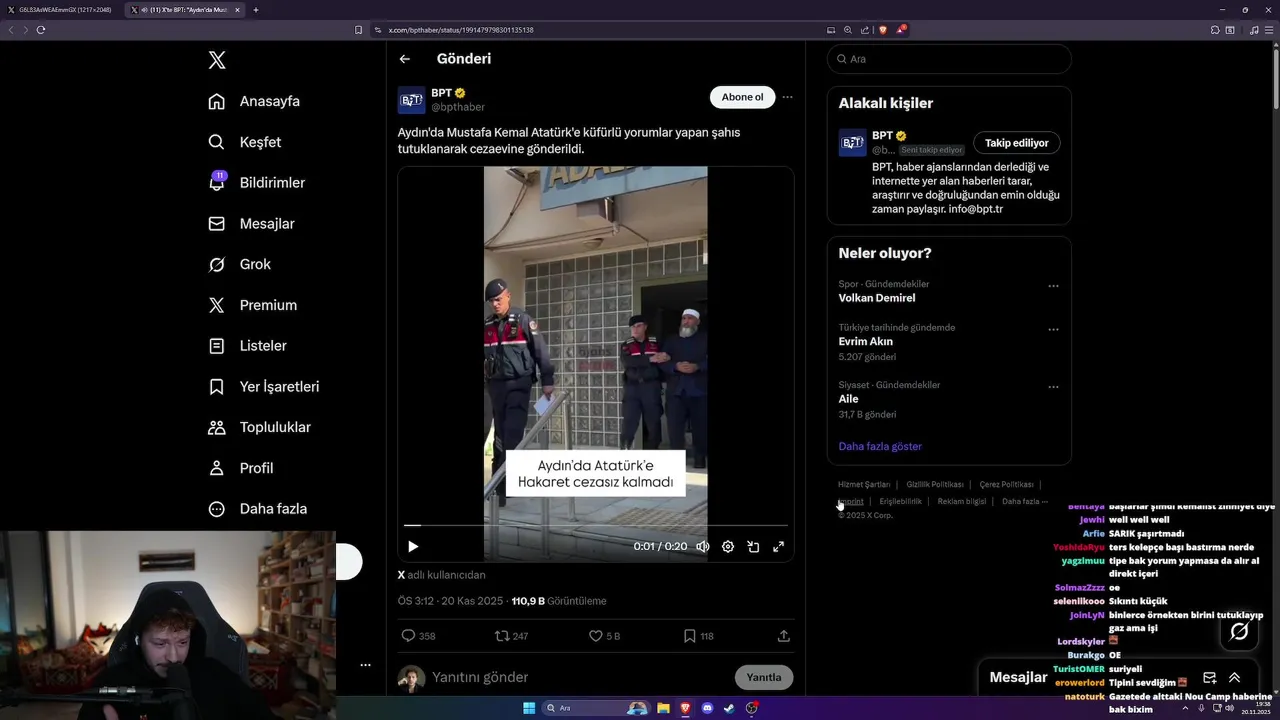The image size is (1280, 720).
Task: Open new message compose icon in Mesajlar
Action: 1209,677
